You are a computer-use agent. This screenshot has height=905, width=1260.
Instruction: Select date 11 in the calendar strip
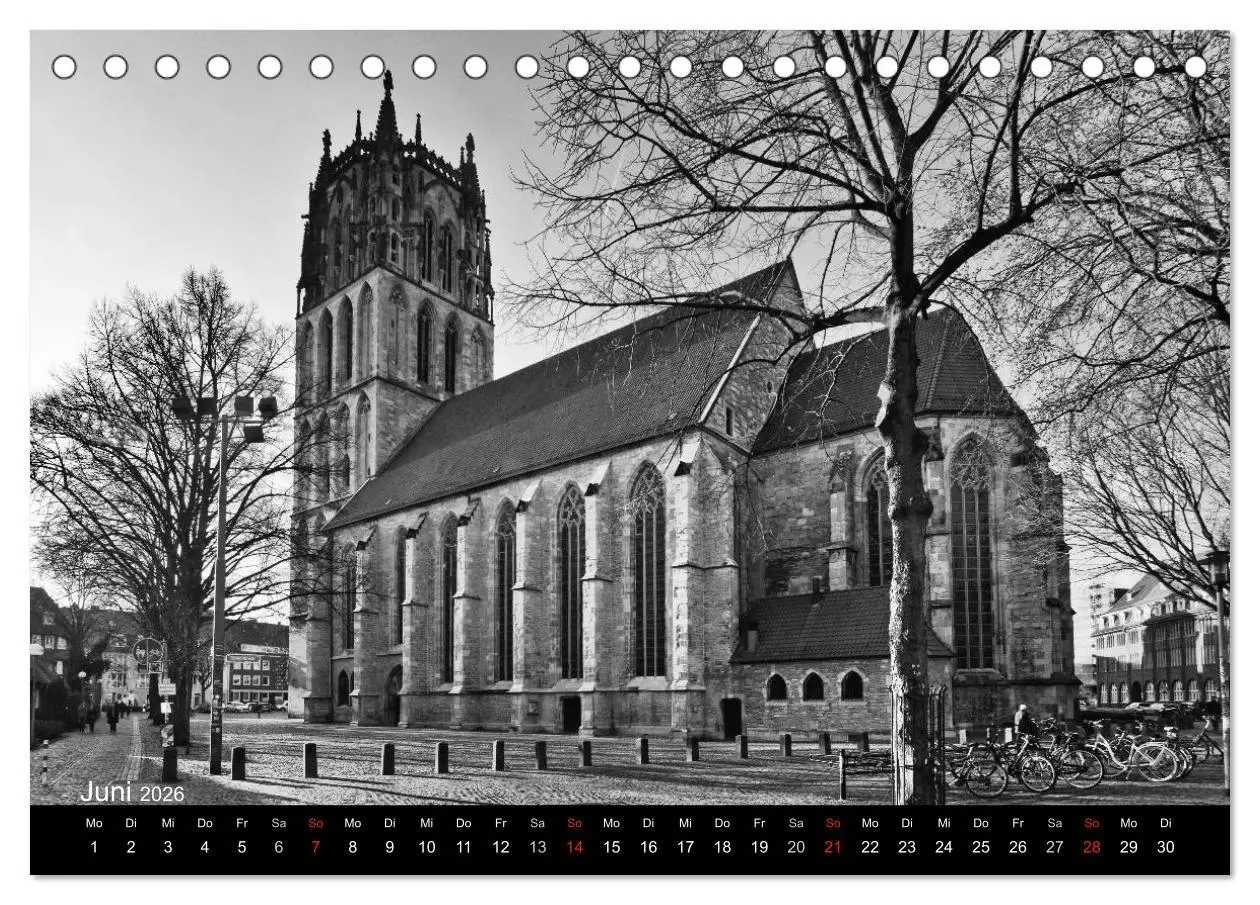[464, 847]
